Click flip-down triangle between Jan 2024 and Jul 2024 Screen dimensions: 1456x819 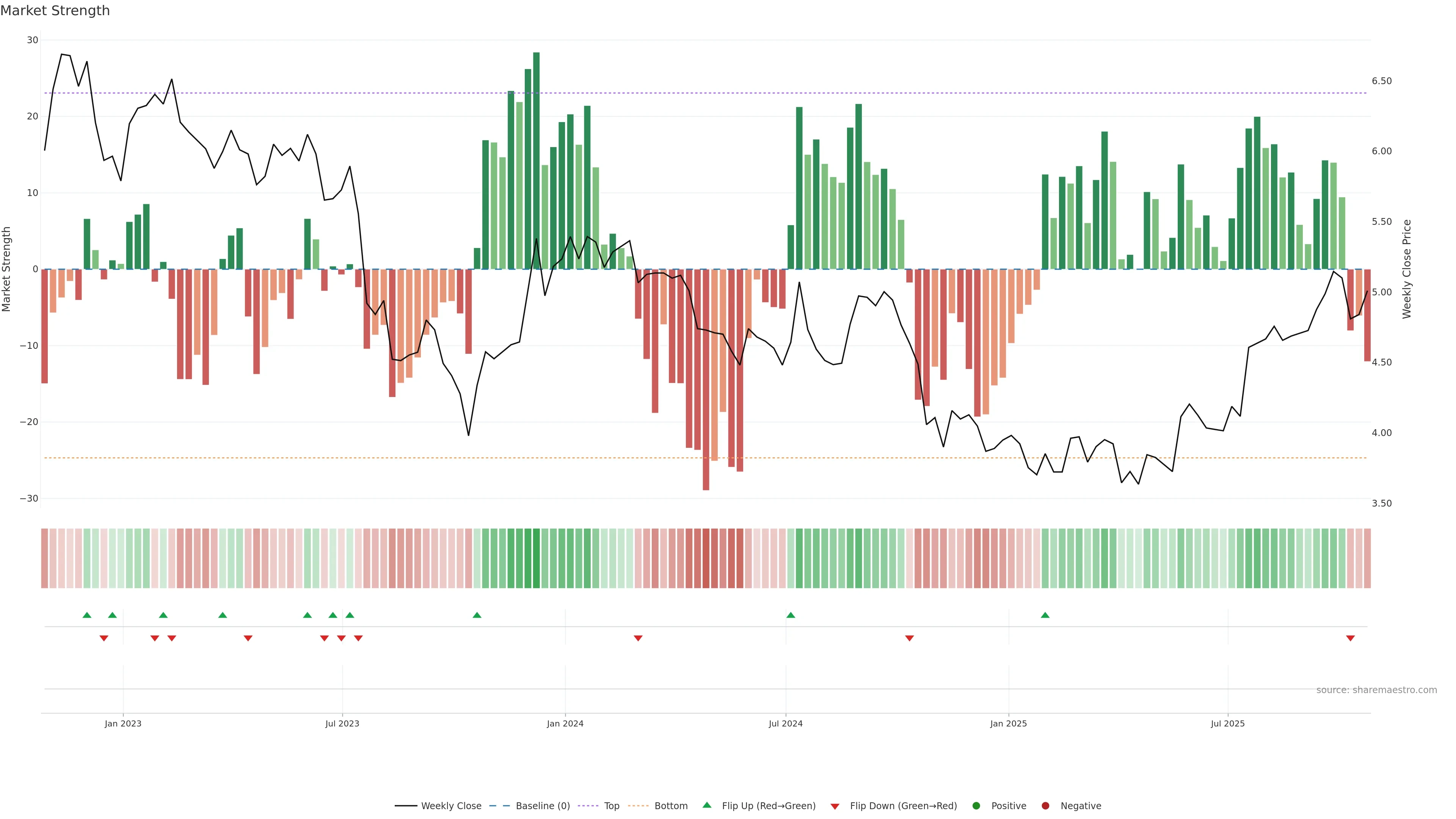click(x=638, y=638)
